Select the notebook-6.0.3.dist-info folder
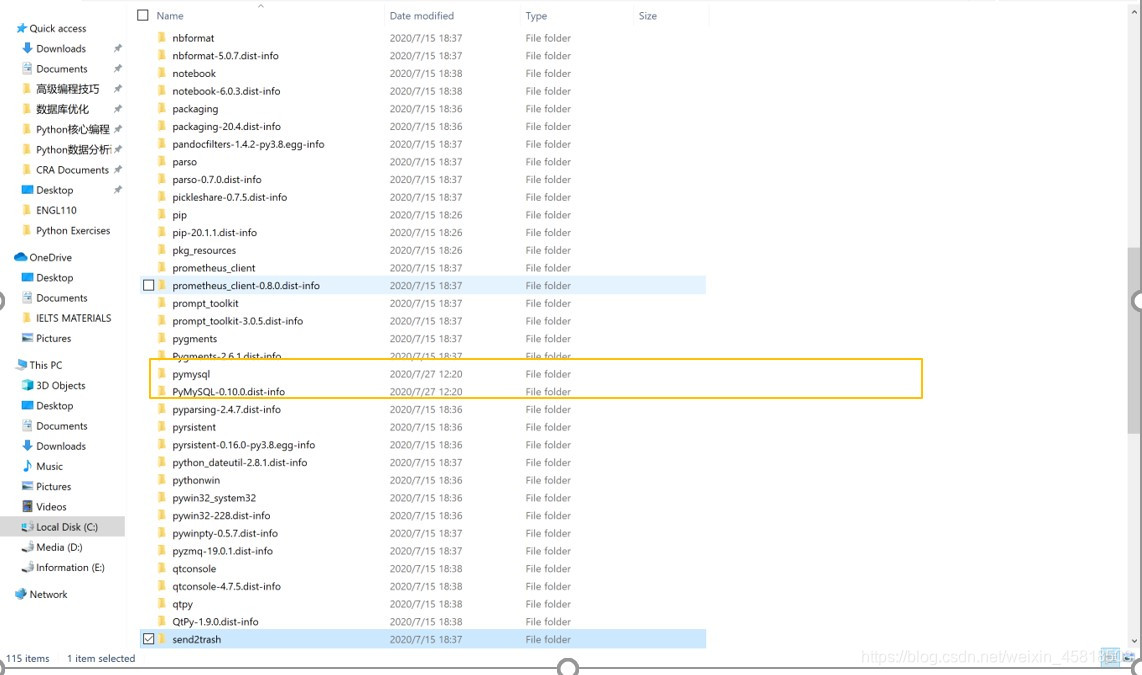Image resolution: width=1142 pixels, height=675 pixels. (226, 91)
